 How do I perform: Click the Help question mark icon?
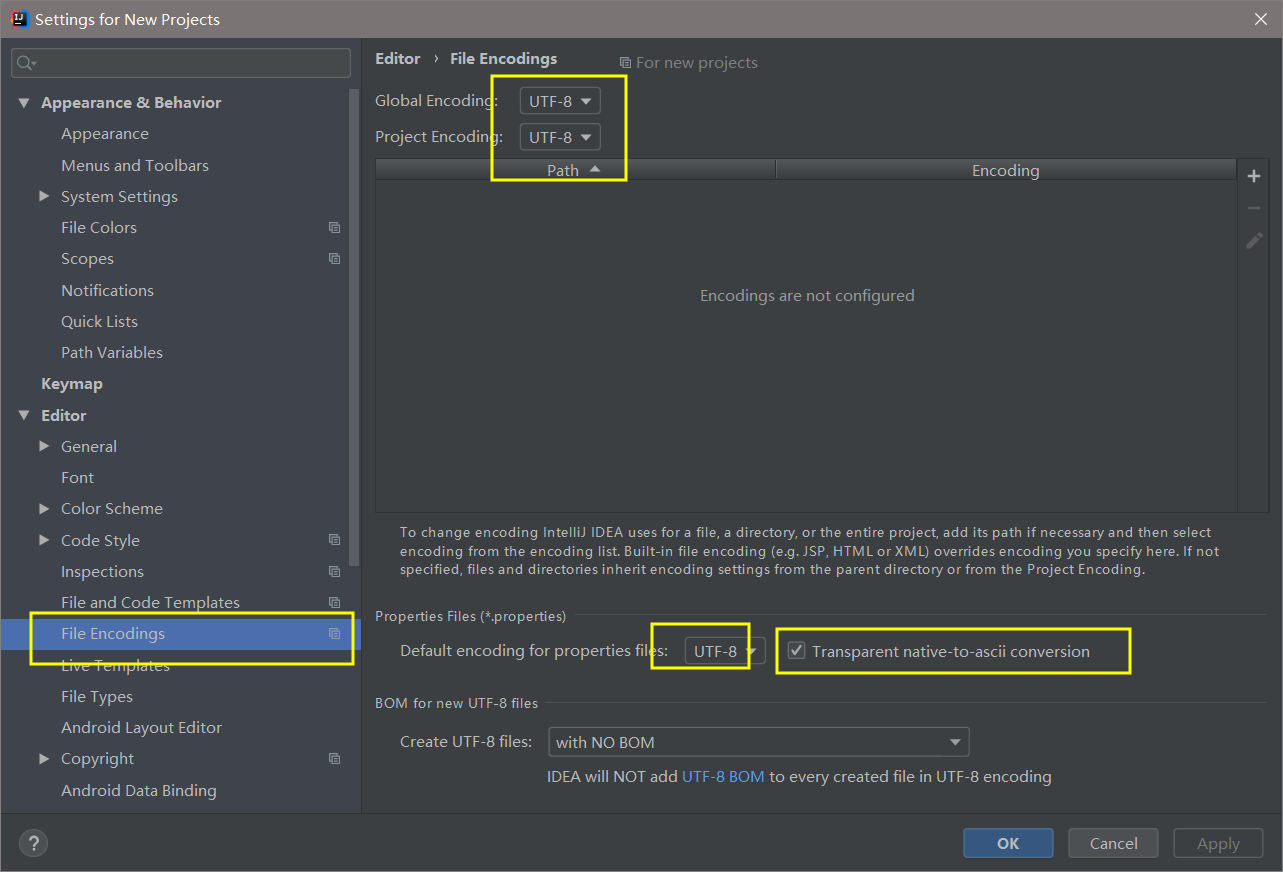(33, 844)
